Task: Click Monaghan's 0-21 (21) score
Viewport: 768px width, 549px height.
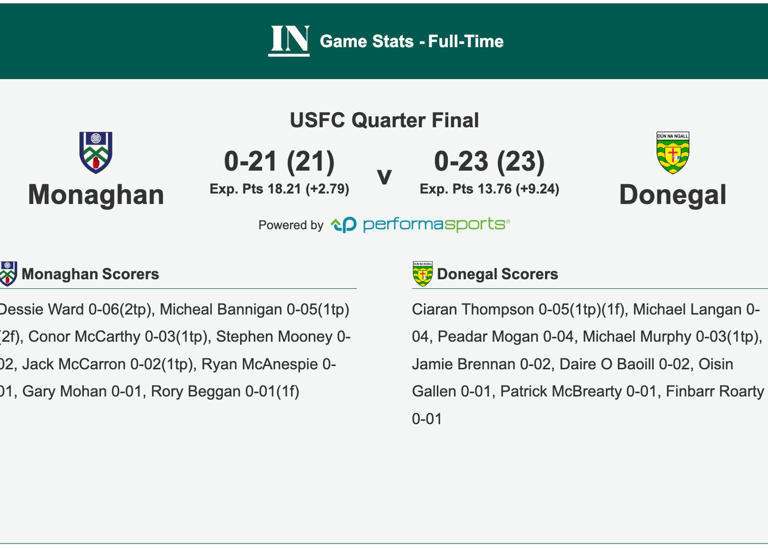Action: point(279,162)
